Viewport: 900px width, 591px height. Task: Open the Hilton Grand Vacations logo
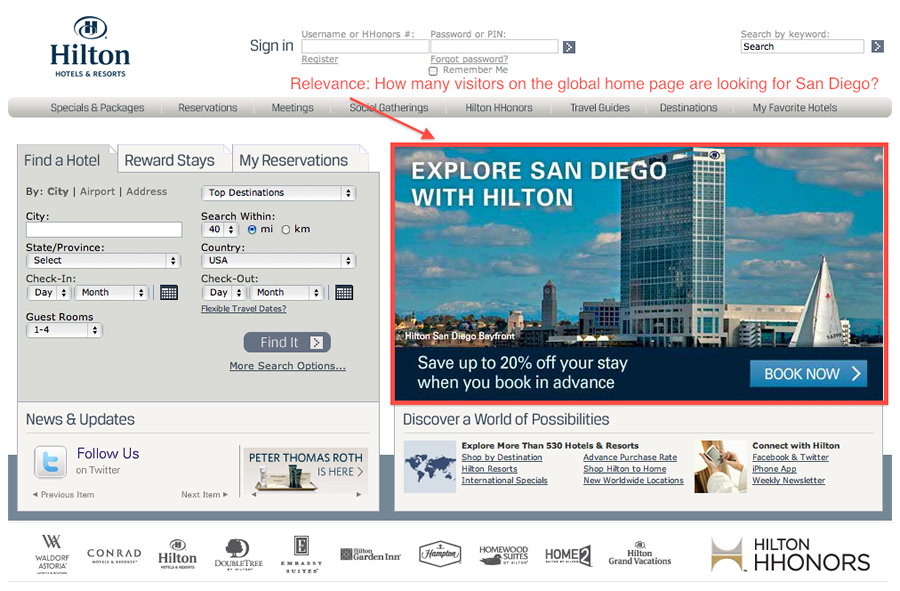639,554
